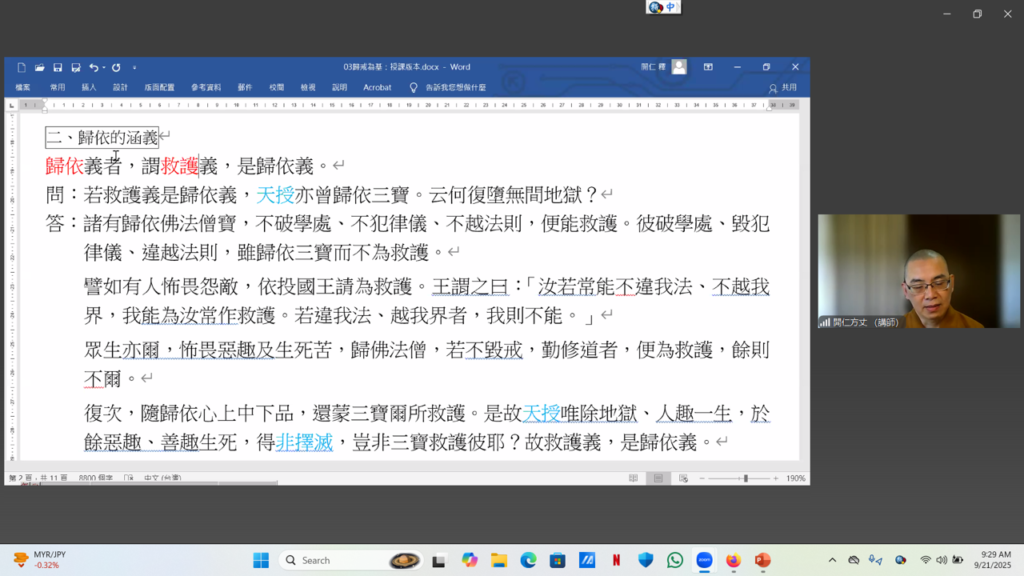Click the Save icon in Word's quick access toolbar
1024x576 pixels.
point(57,68)
